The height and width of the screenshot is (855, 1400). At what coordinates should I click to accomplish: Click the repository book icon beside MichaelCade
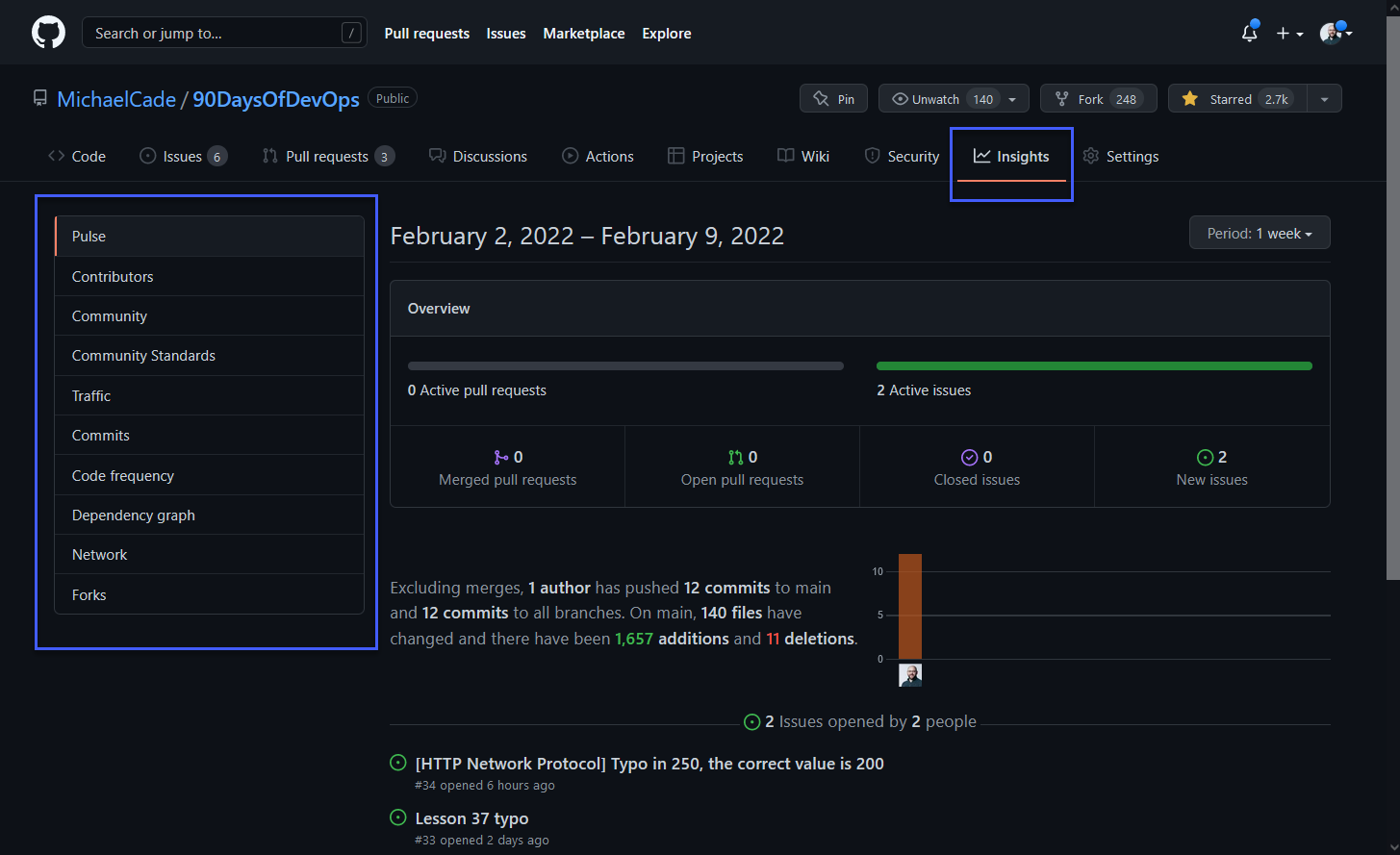pos(38,97)
